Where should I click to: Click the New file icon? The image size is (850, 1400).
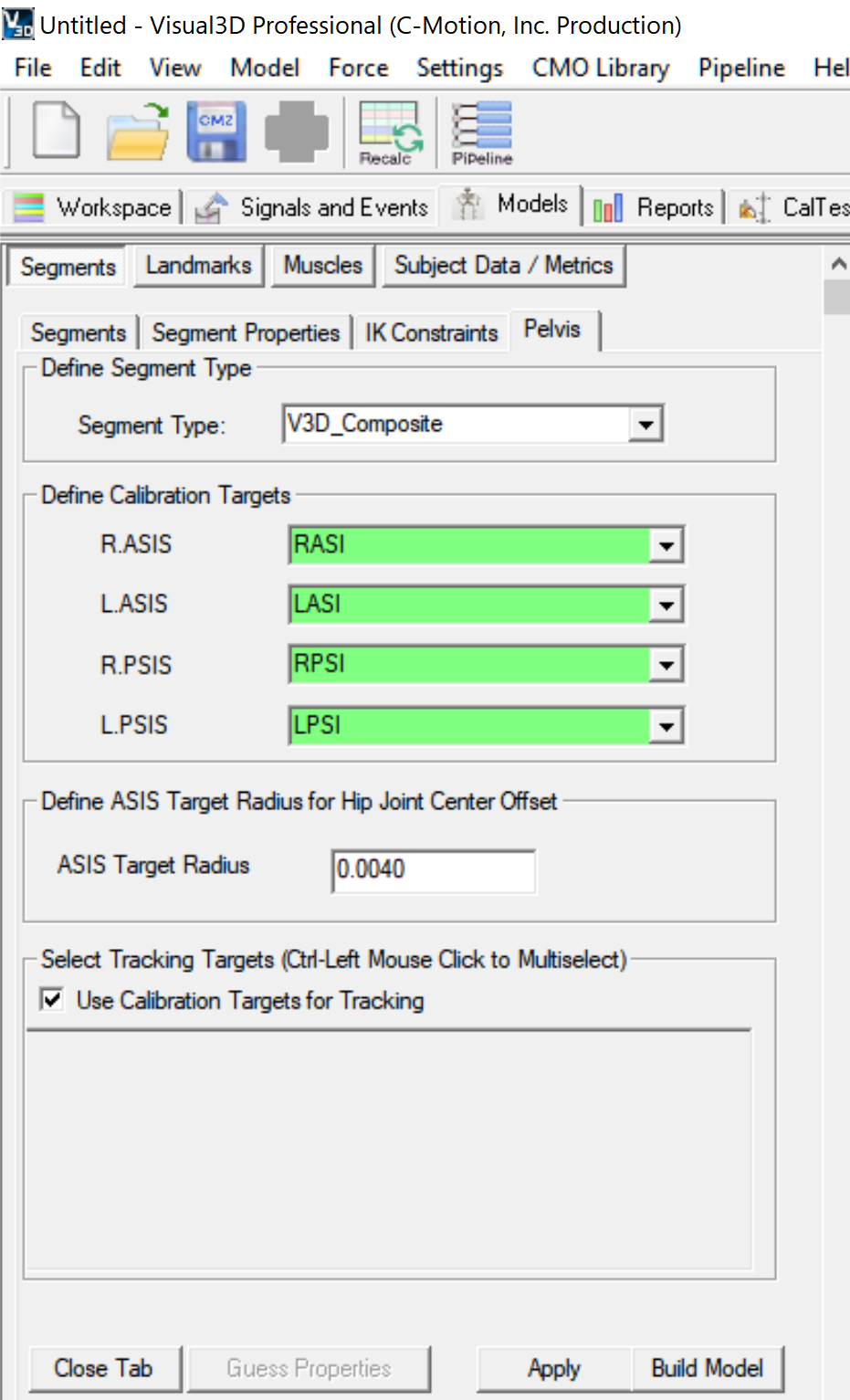(57, 132)
